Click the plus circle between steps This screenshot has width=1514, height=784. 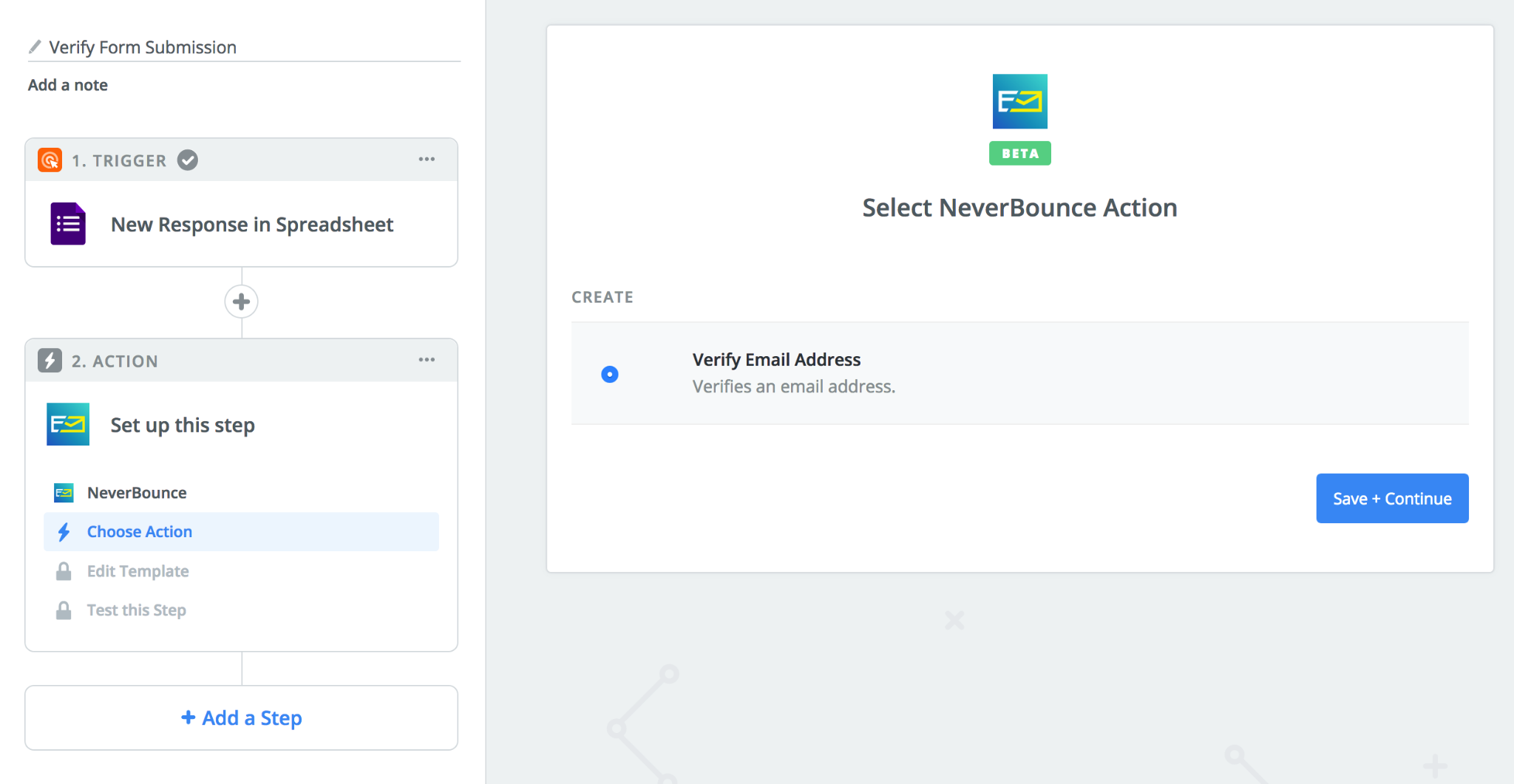pyautogui.click(x=241, y=301)
